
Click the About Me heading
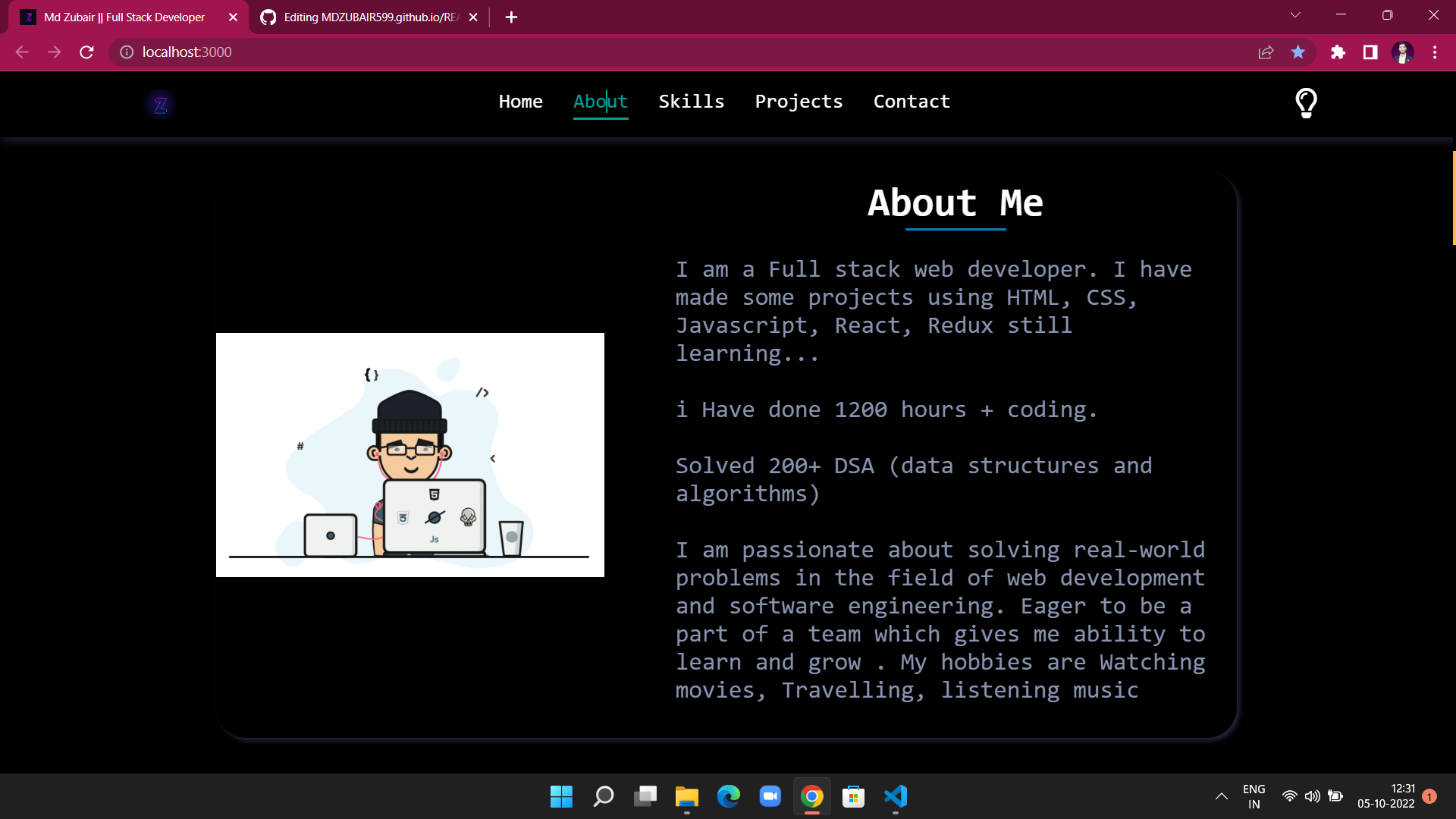coord(955,202)
